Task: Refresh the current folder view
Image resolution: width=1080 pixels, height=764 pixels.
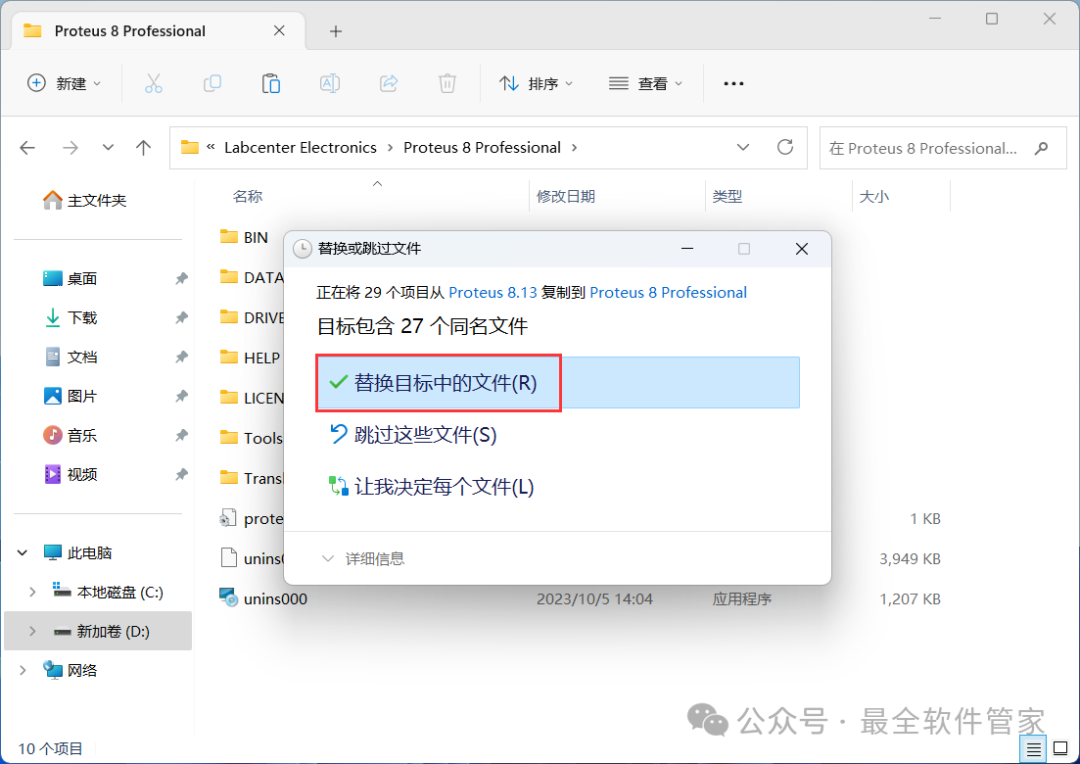Action: [785, 147]
